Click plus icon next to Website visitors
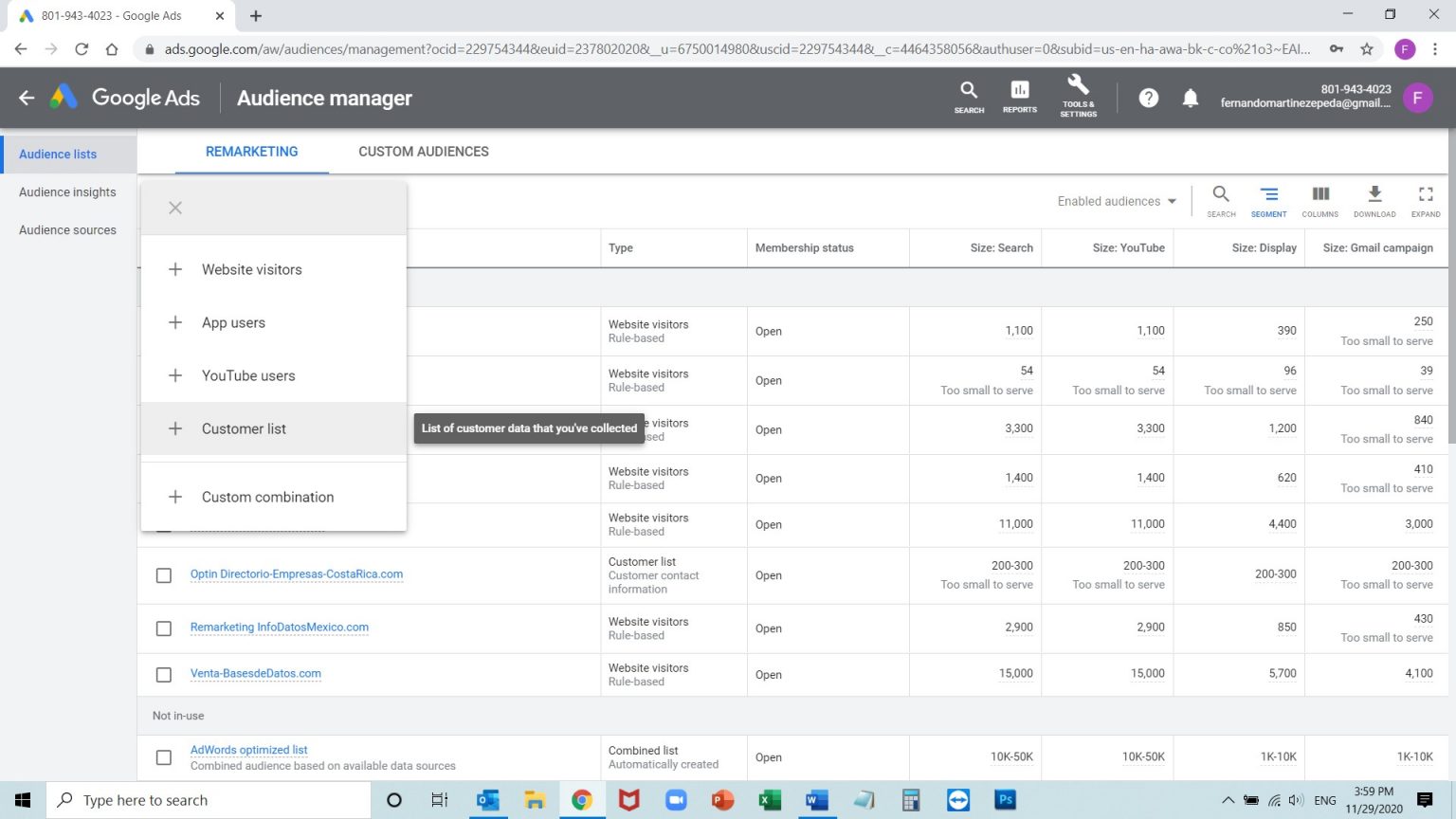The width and height of the screenshot is (1456, 819). pyautogui.click(x=175, y=269)
